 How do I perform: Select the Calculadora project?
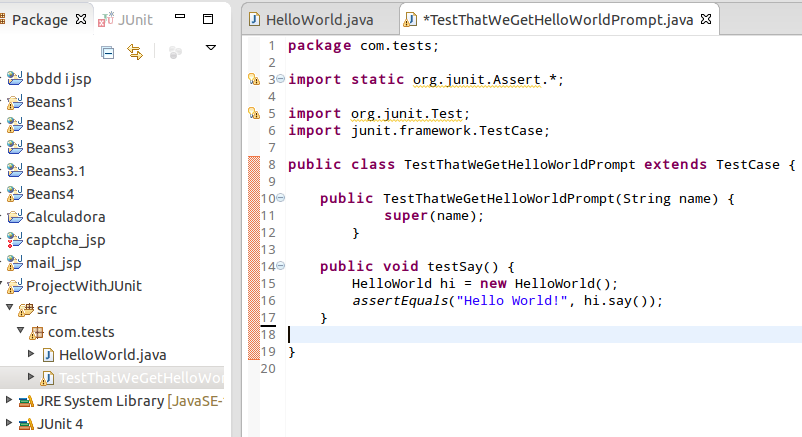(65, 217)
